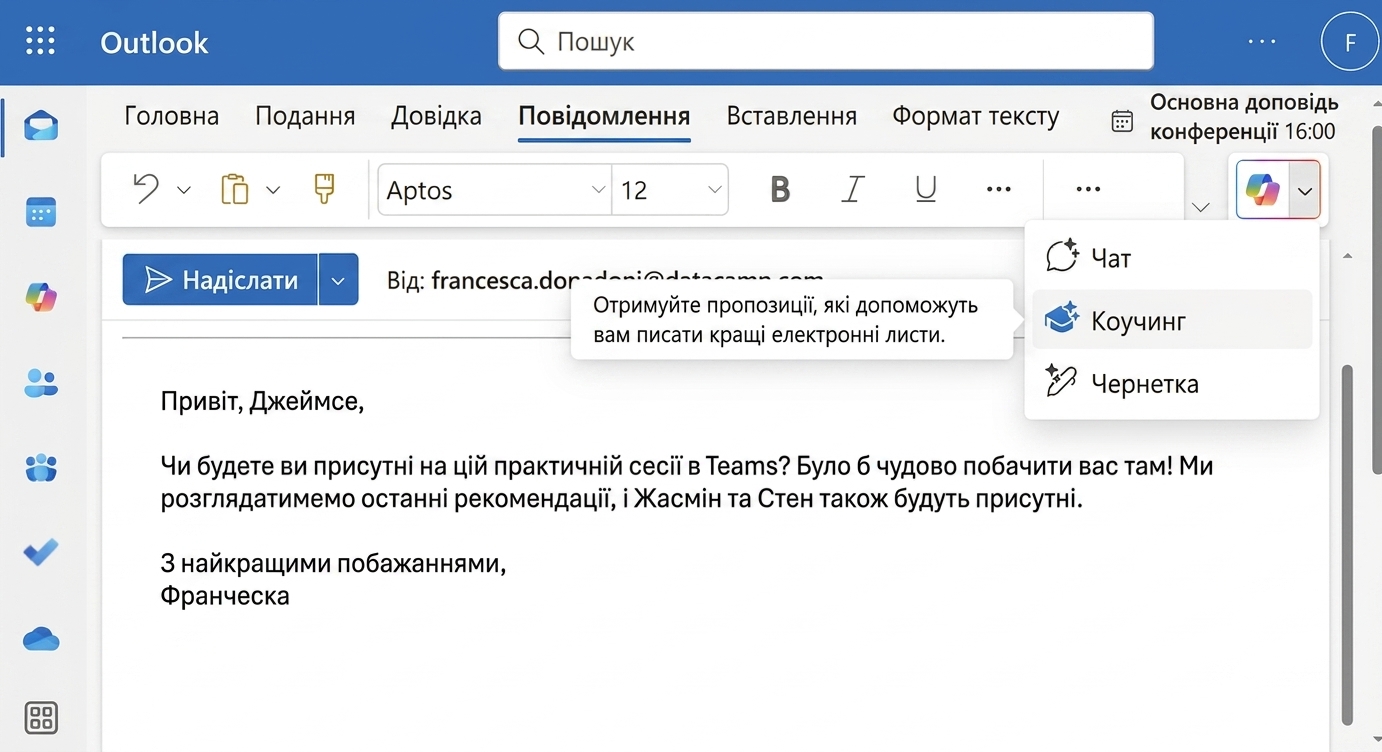Click the Надіслати send button
The height and width of the screenshot is (752, 1382).
(220, 280)
